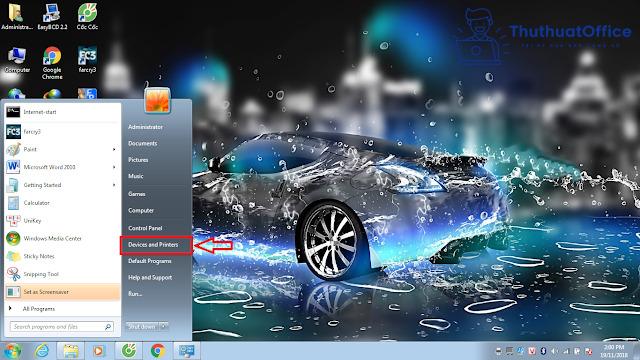Launch Windows Media Center from Start menu
Image resolution: width=640 pixels, height=360 pixels.
[62, 238]
